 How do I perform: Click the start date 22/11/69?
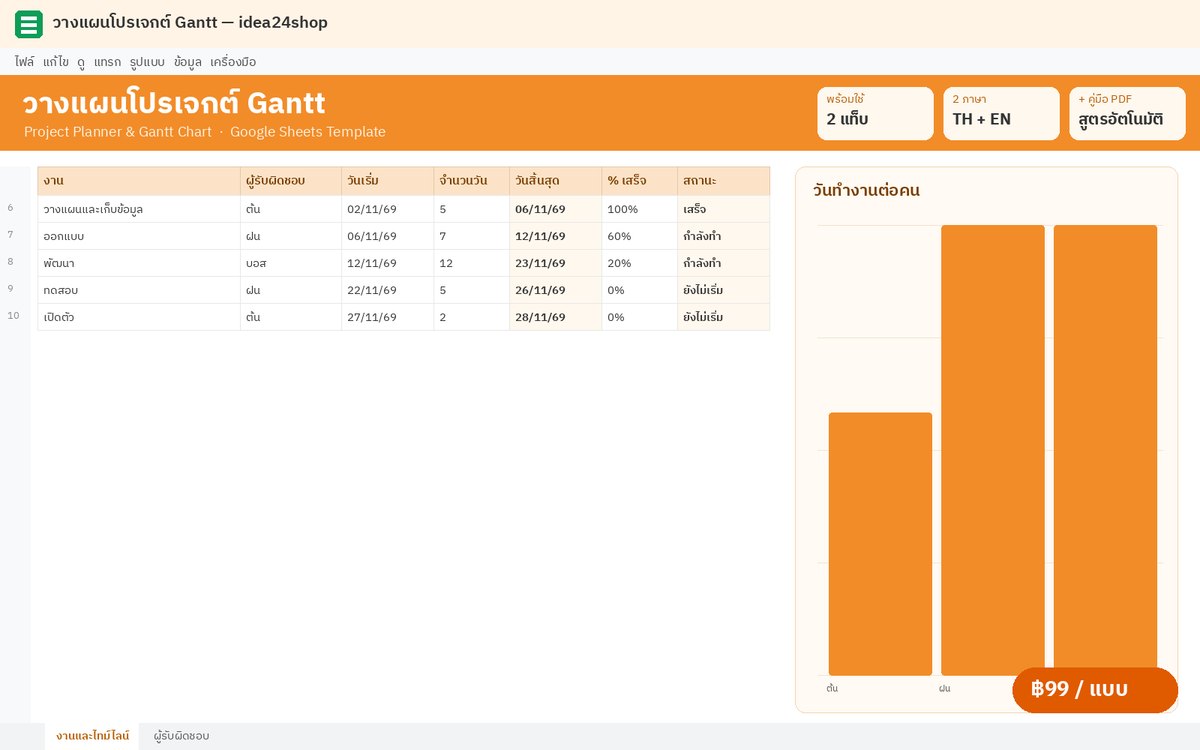(x=388, y=290)
